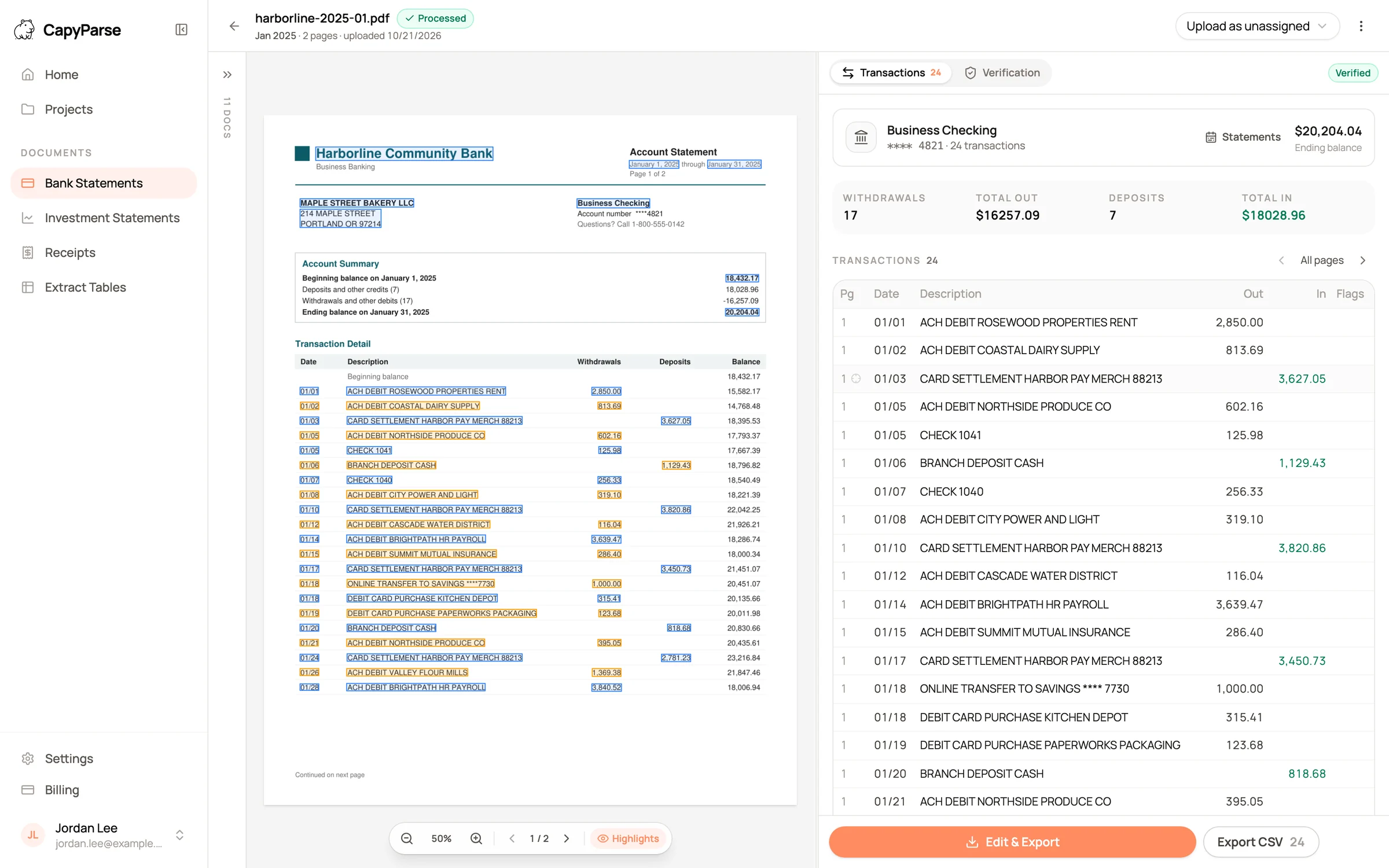
Task: Open the Upload as unassigned dropdown
Action: (x=1257, y=26)
